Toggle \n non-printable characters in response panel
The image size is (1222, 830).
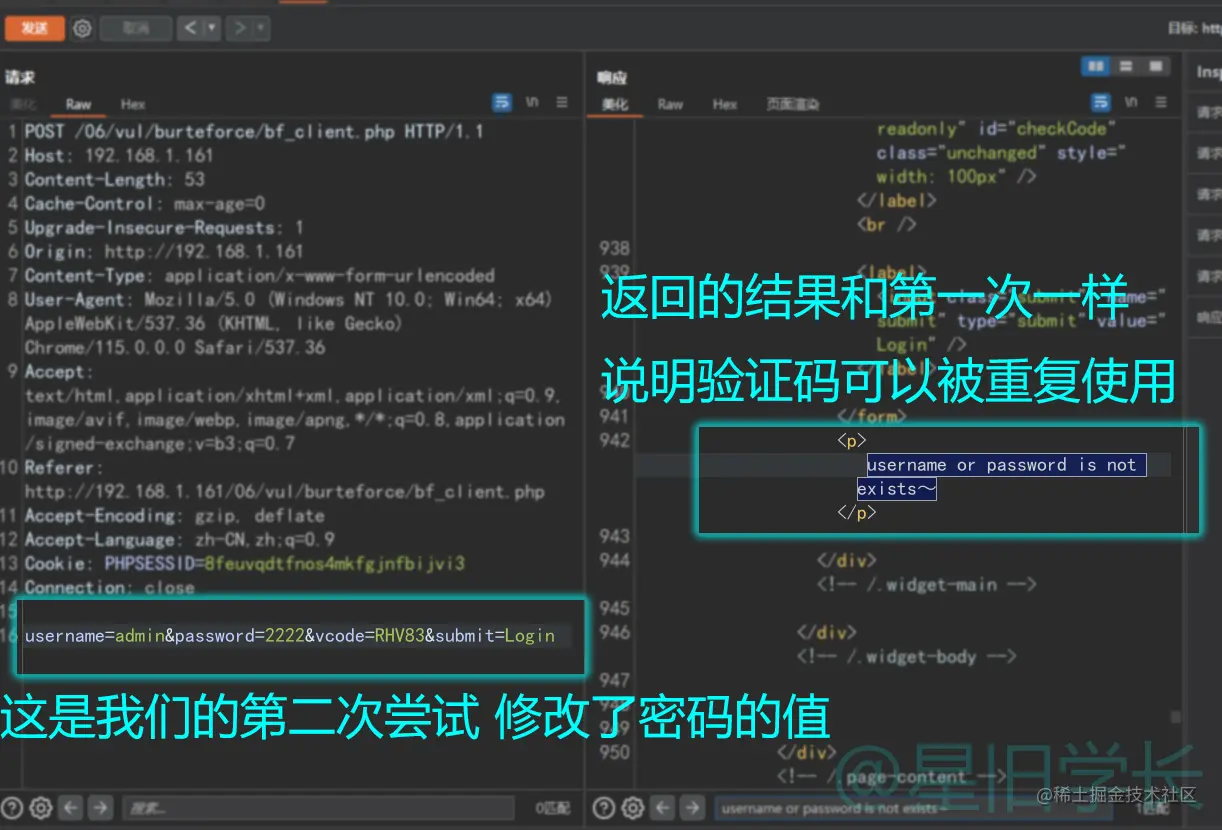pyautogui.click(x=1131, y=102)
